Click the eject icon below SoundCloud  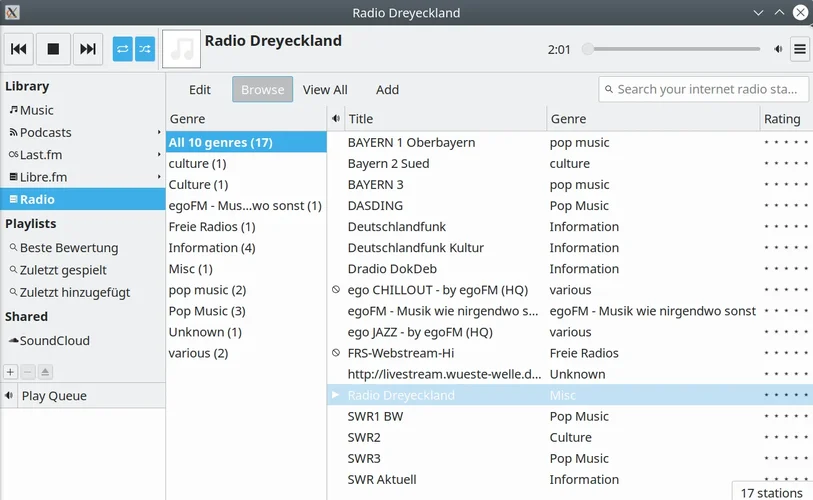pyautogui.click(x=45, y=372)
